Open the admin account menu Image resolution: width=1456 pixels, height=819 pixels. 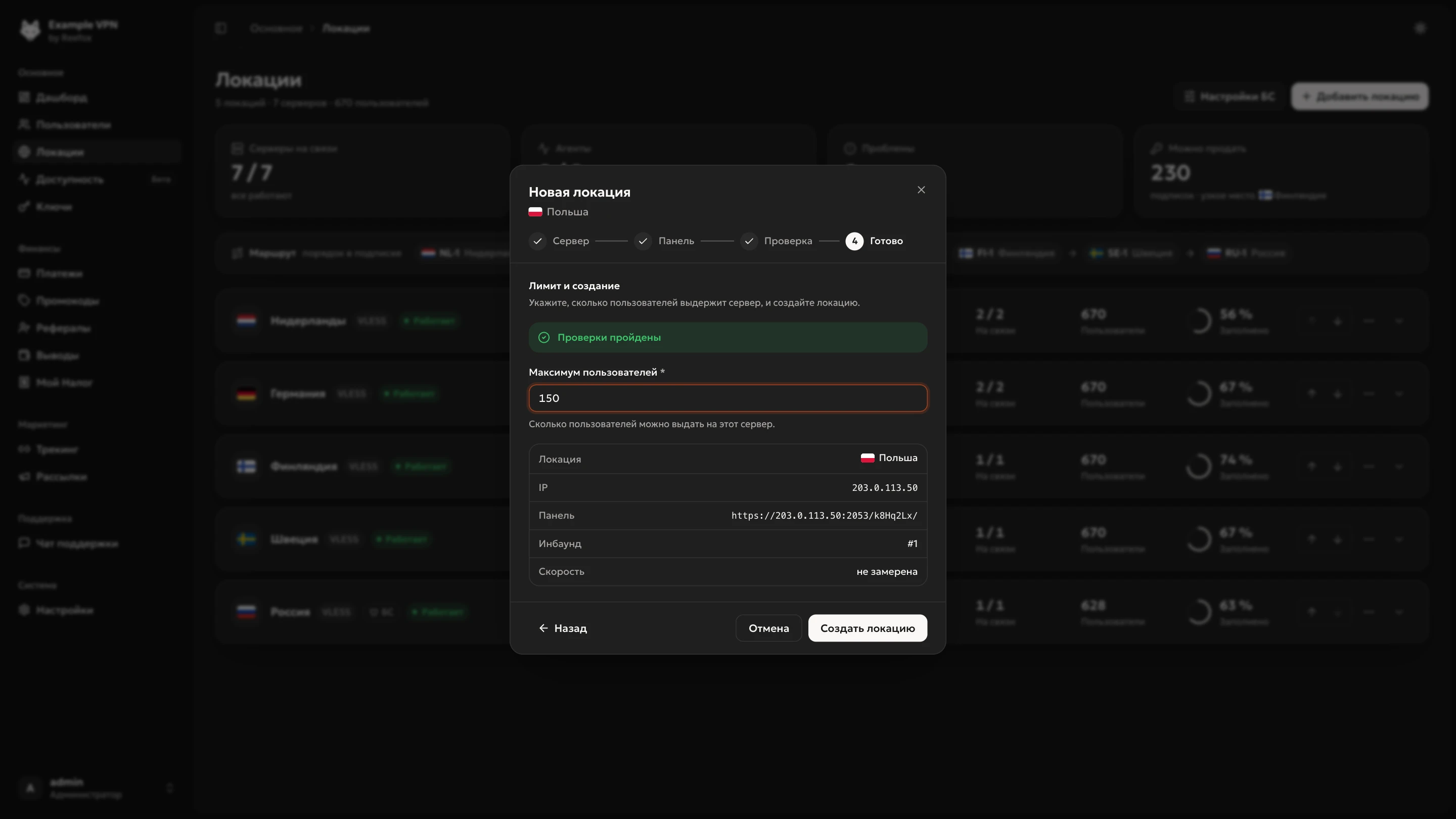click(96, 788)
